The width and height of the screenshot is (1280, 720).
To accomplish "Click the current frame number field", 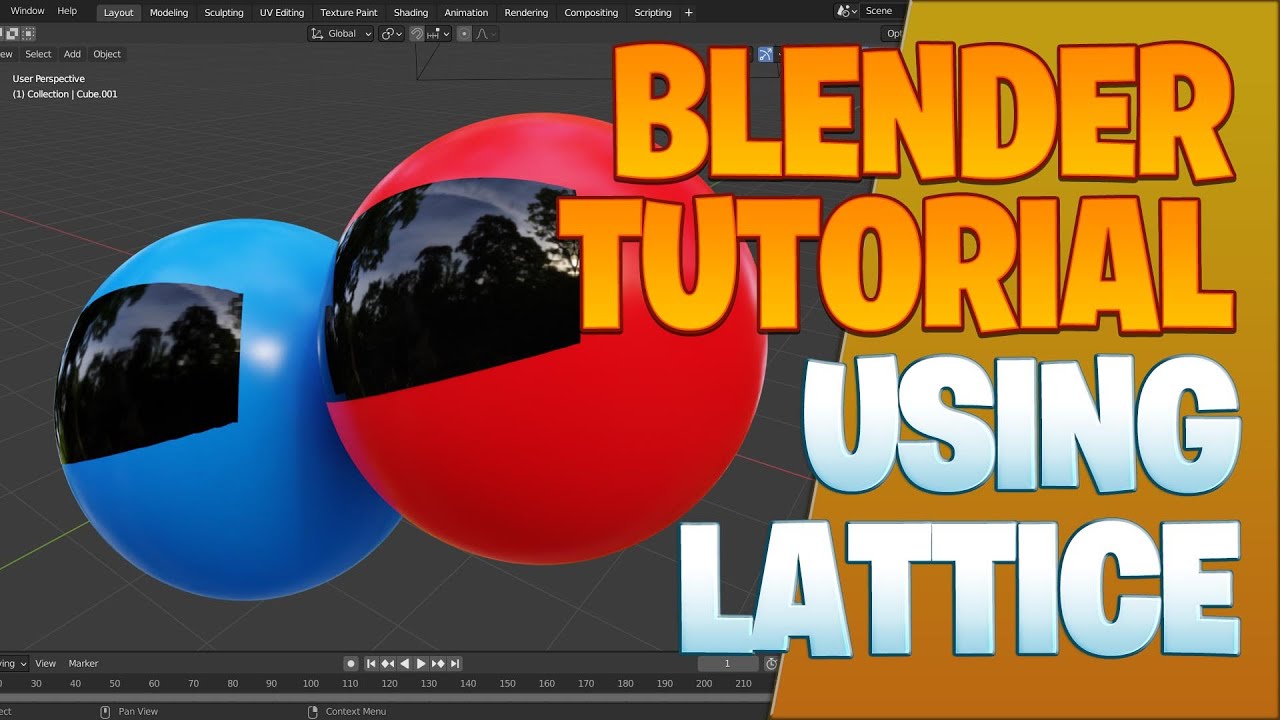I will pyautogui.click(x=728, y=663).
